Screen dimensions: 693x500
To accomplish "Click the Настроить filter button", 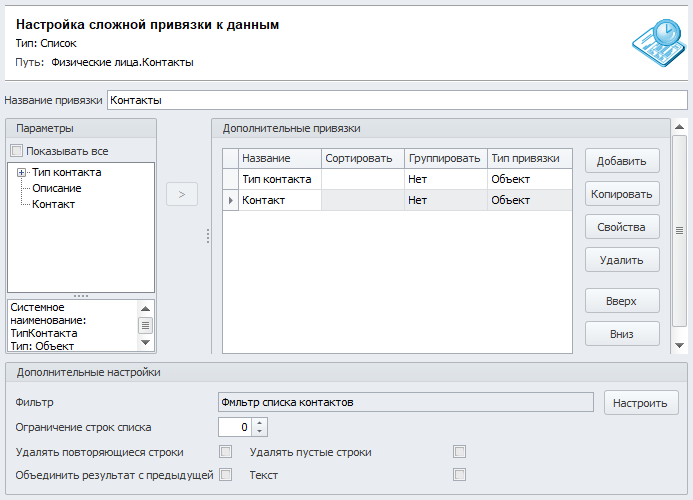I will (x=641, y=403).
